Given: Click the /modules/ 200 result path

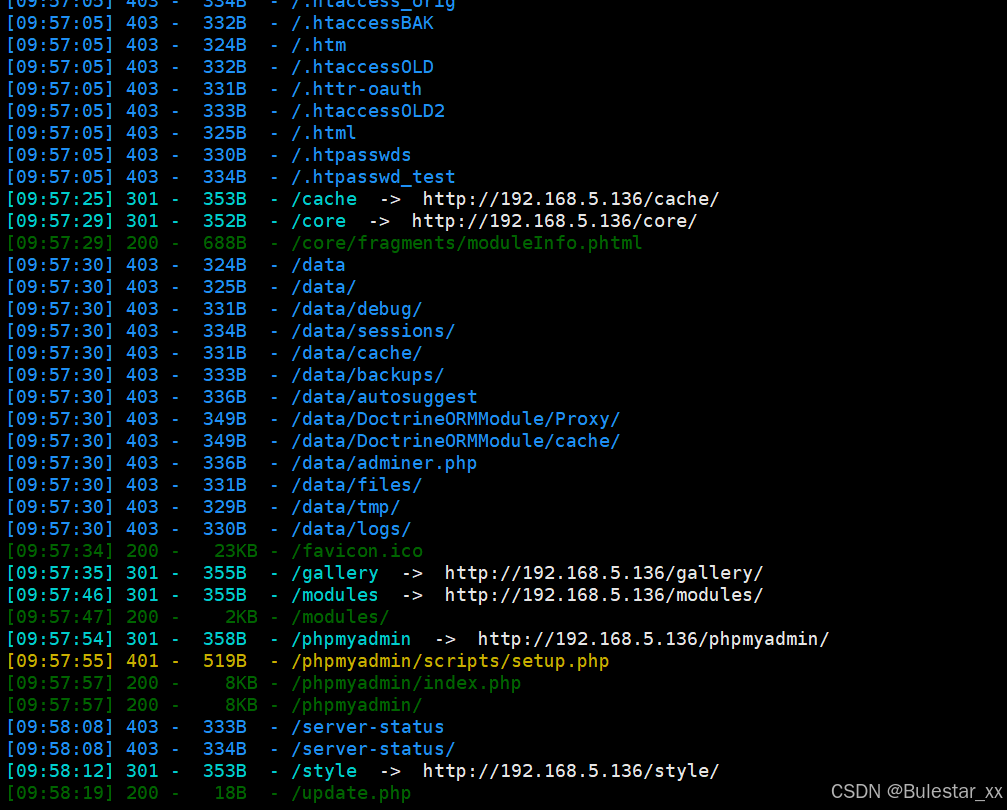Looking at the screenshot, I should click(340, 617).
